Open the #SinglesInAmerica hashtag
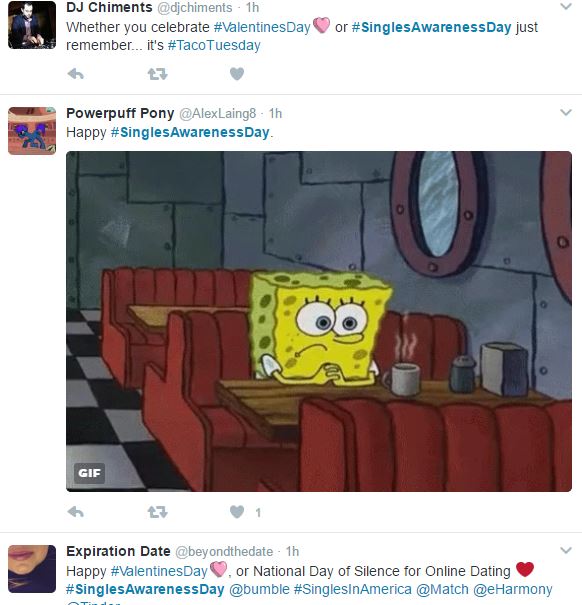Image resolution: width=582 pixels, height=605 pixels. click(353, 589)
